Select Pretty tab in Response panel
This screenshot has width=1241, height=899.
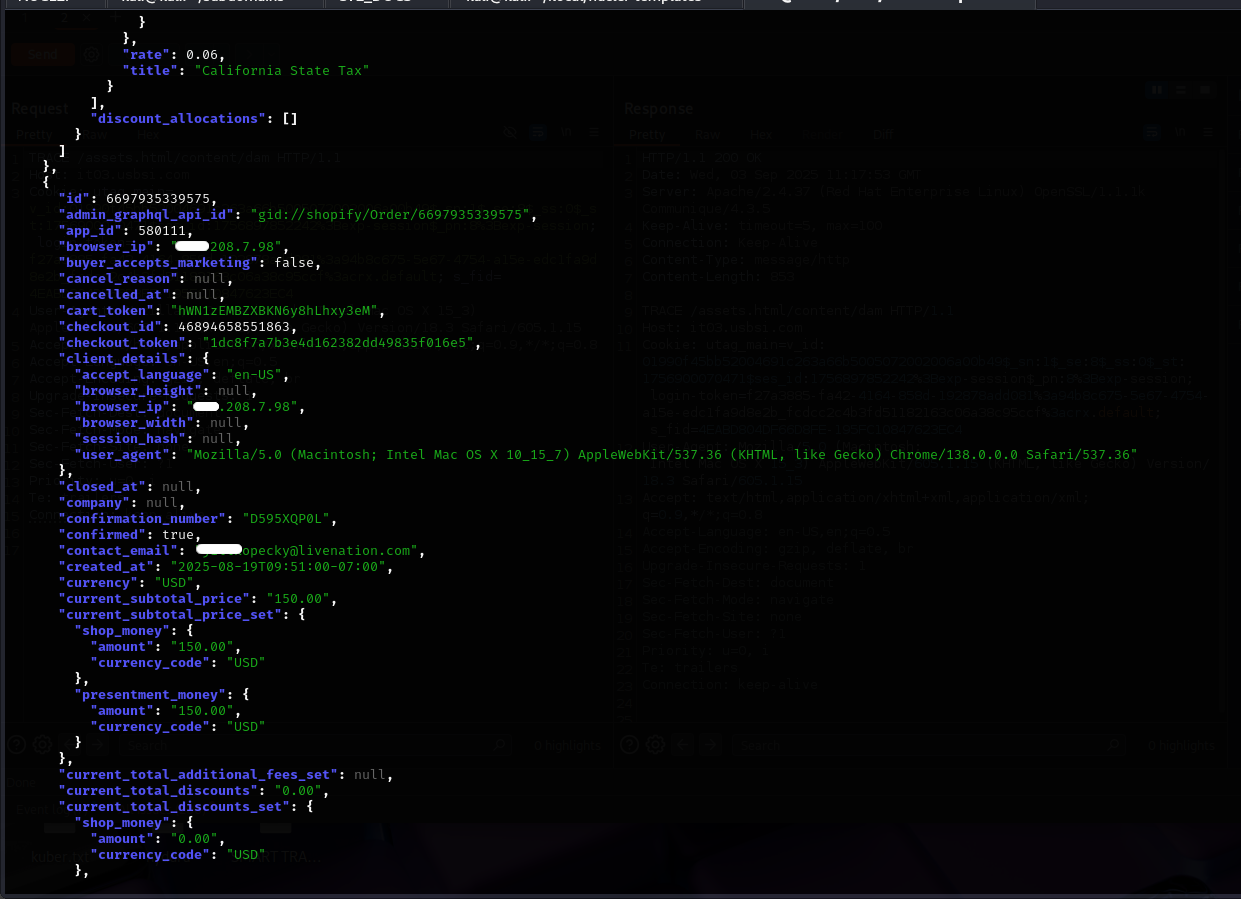(x=647, y=134)
